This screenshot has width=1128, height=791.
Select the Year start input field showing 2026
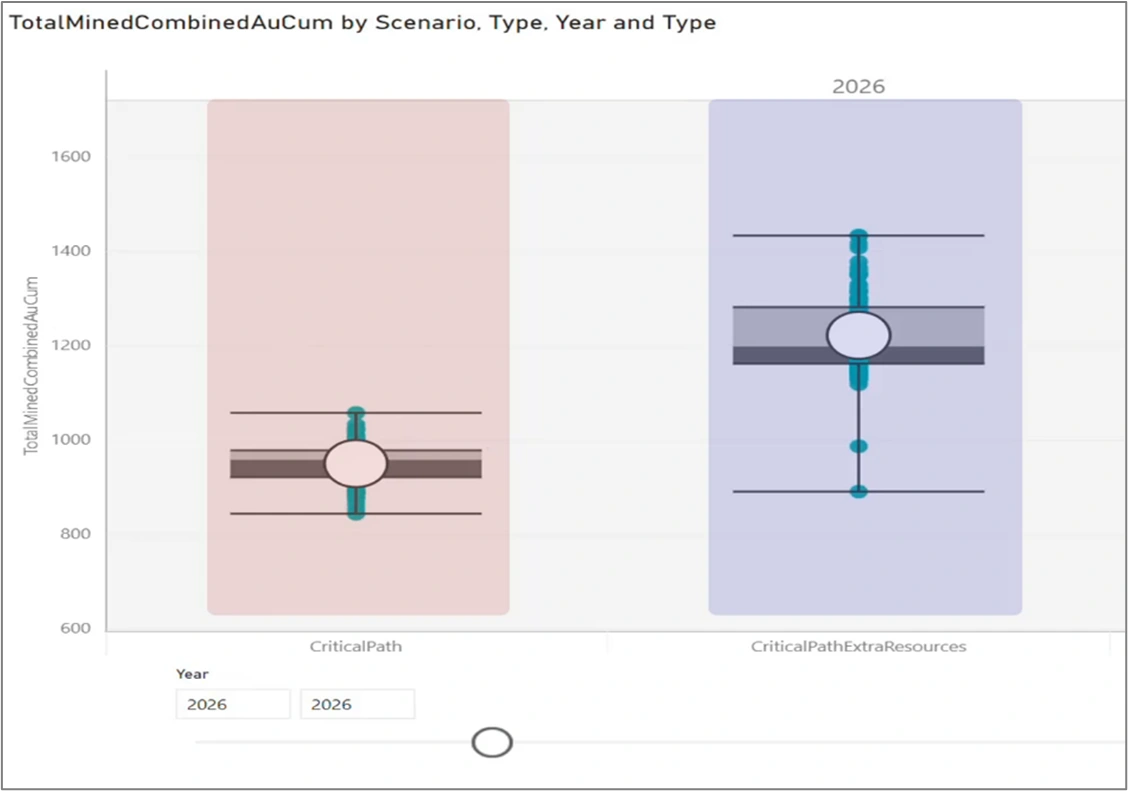(x=233, y=704)
